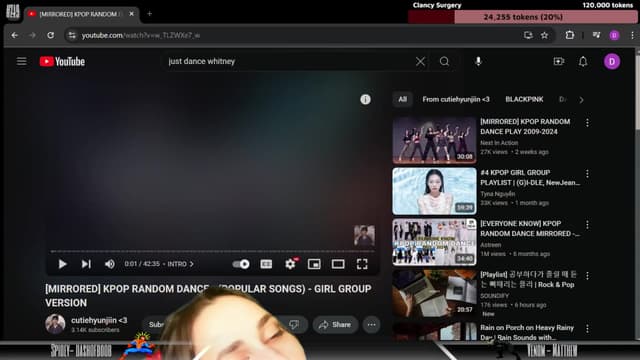This screenshot has height=360, width=640.
Task: Enter fullscreen mode icon
Action: click(362, 264)
